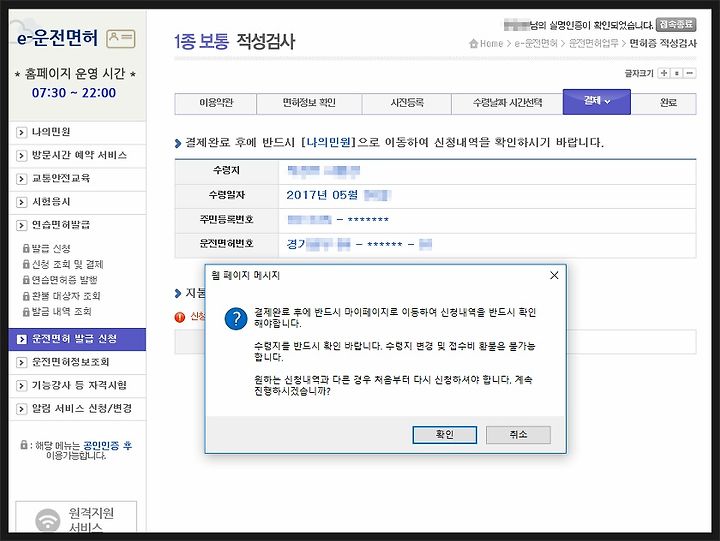Click the lock icon beside 환불 대상자 조회
Image resolution: width=720 pixels, height=541 pixels.
click(26, 296)
